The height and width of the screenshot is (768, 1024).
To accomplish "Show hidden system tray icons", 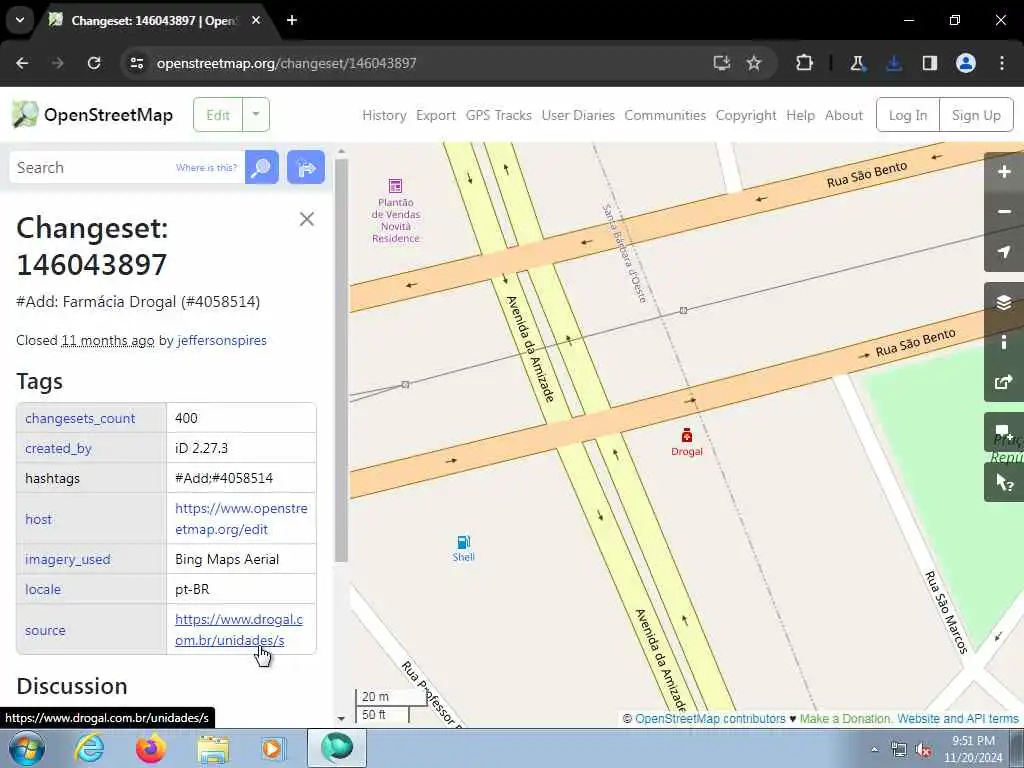I will pos(874,749).
